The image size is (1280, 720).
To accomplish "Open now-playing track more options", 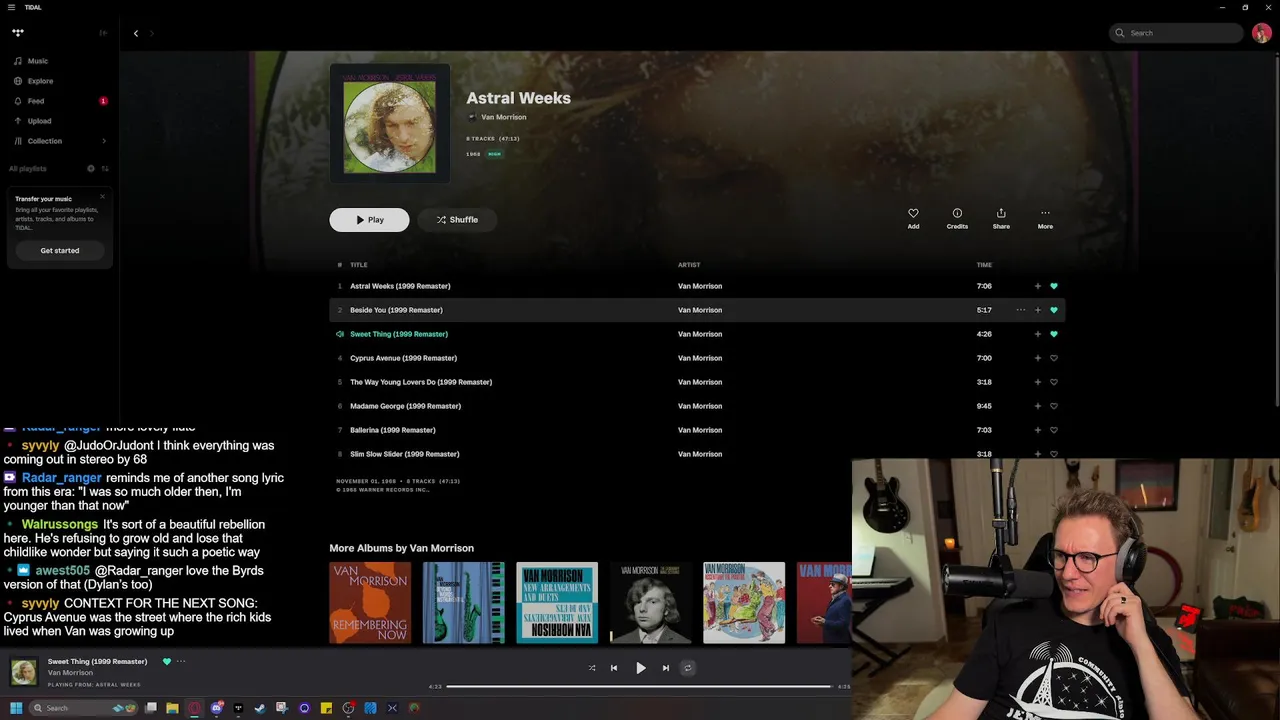I will click(x=181, y=661).
